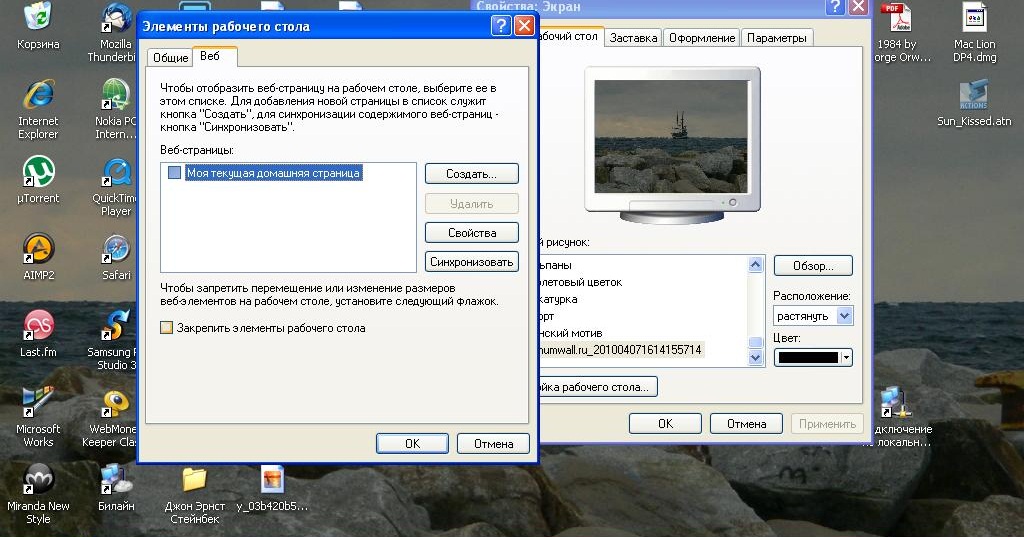Tick the Моя текущая домашняя страница checkbox
The width and height of the screenshot is (1024, 537).
[174, 172]
